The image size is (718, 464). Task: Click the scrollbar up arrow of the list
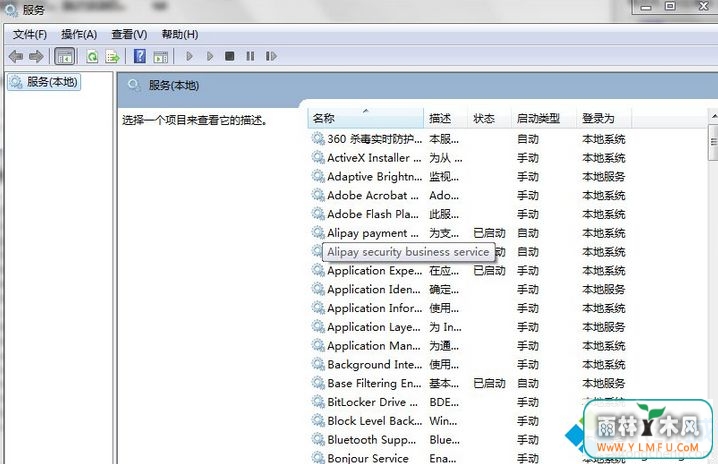pos(713,116)
